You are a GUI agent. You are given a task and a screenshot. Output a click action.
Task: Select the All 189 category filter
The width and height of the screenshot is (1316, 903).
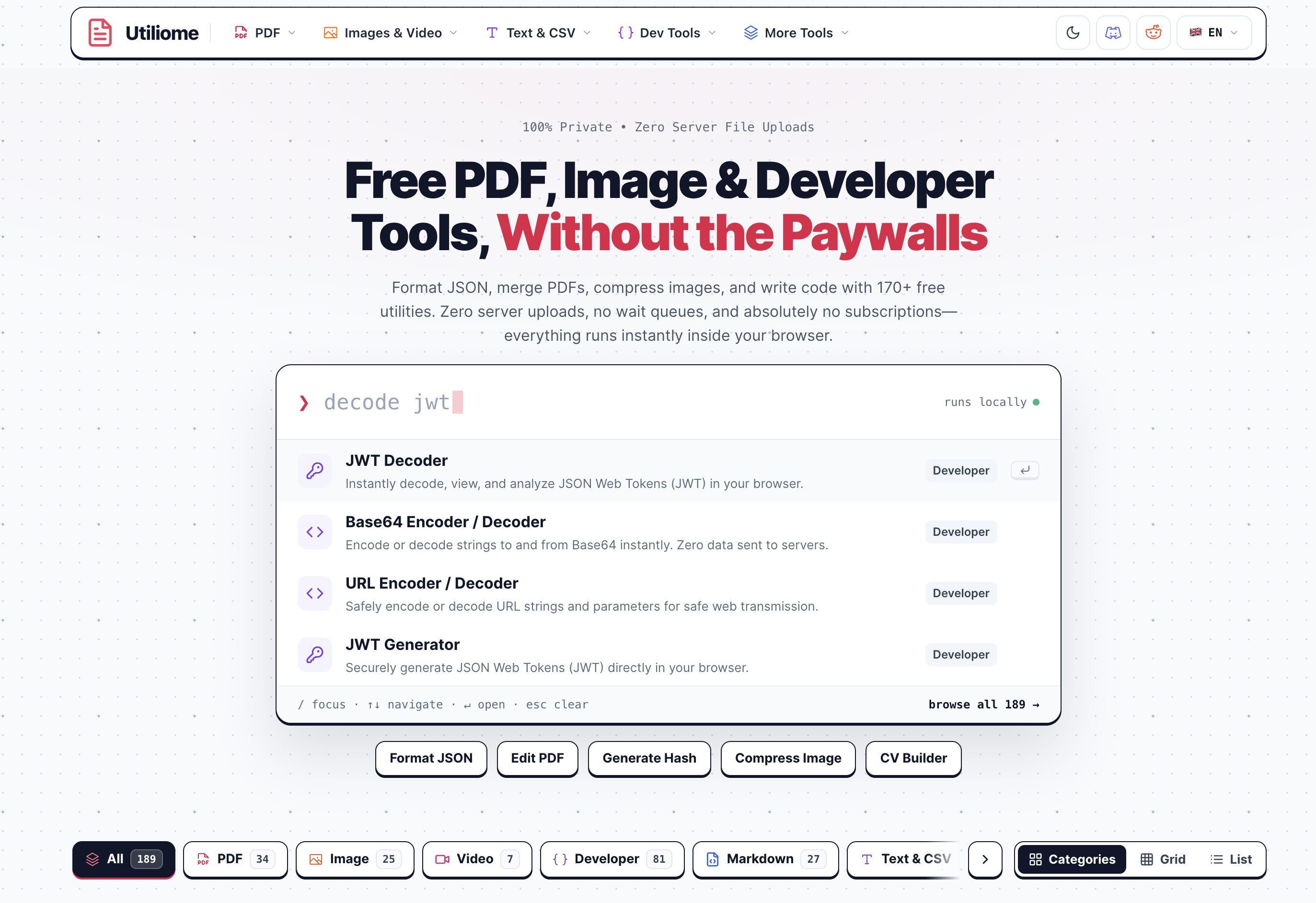pyautogui.click(x=124, y=859)
